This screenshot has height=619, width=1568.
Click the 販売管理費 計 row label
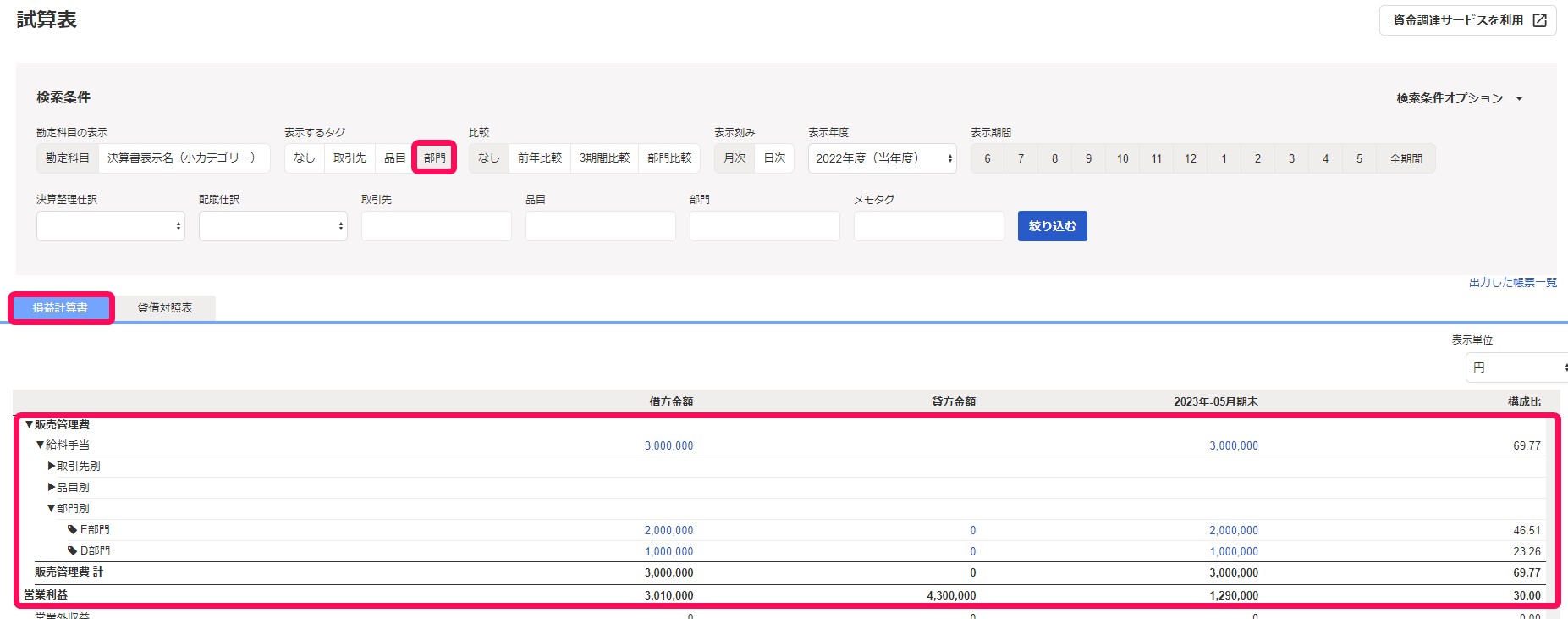pyautogui.click(x=69, y=572)
